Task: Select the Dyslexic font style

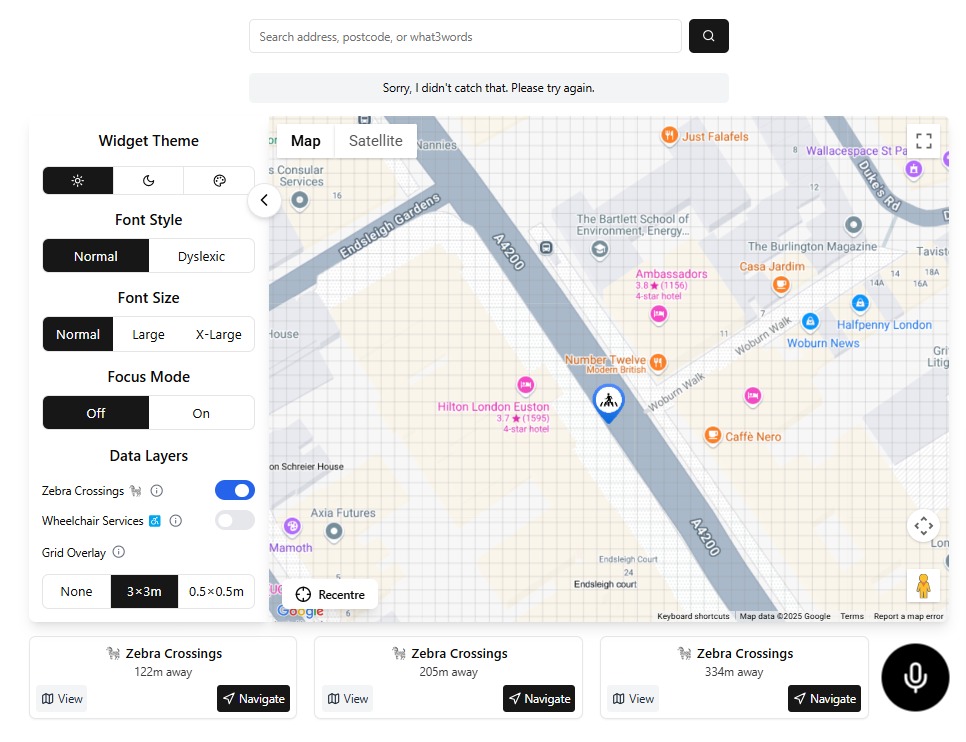Action: tap(201, 256)
